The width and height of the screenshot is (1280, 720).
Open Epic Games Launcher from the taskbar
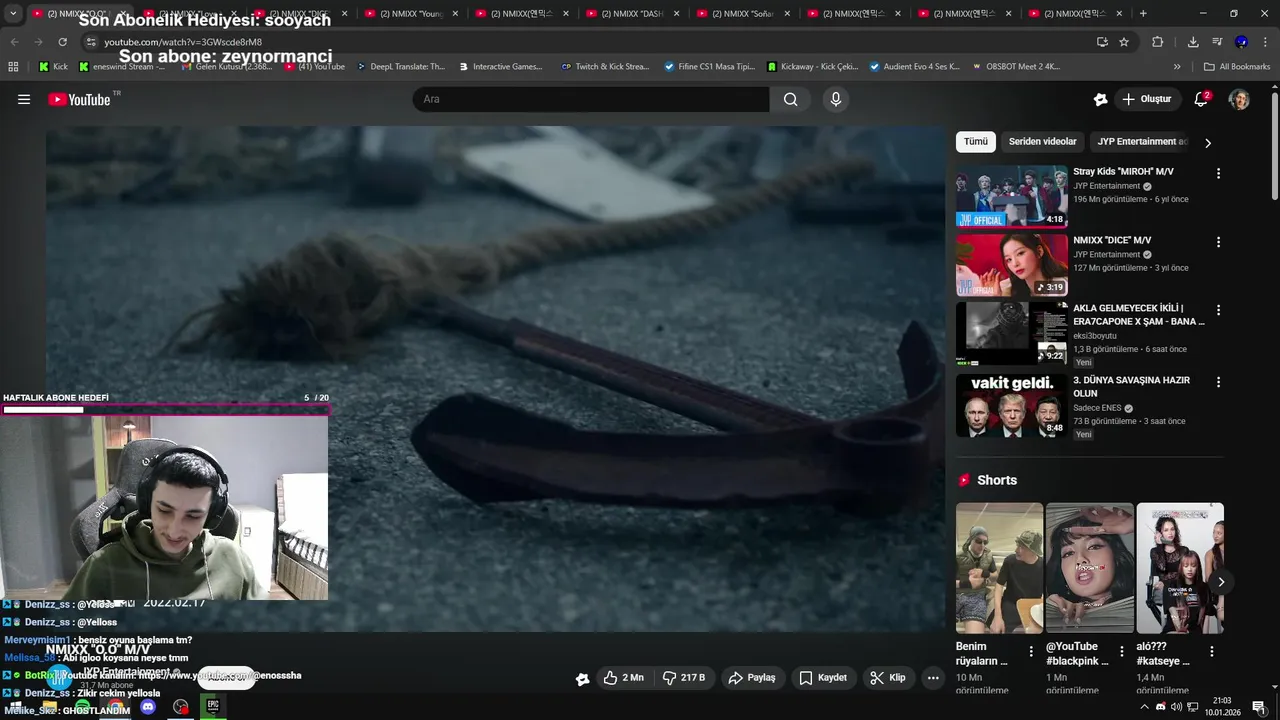pyautogui.click(x=213, y=707)
